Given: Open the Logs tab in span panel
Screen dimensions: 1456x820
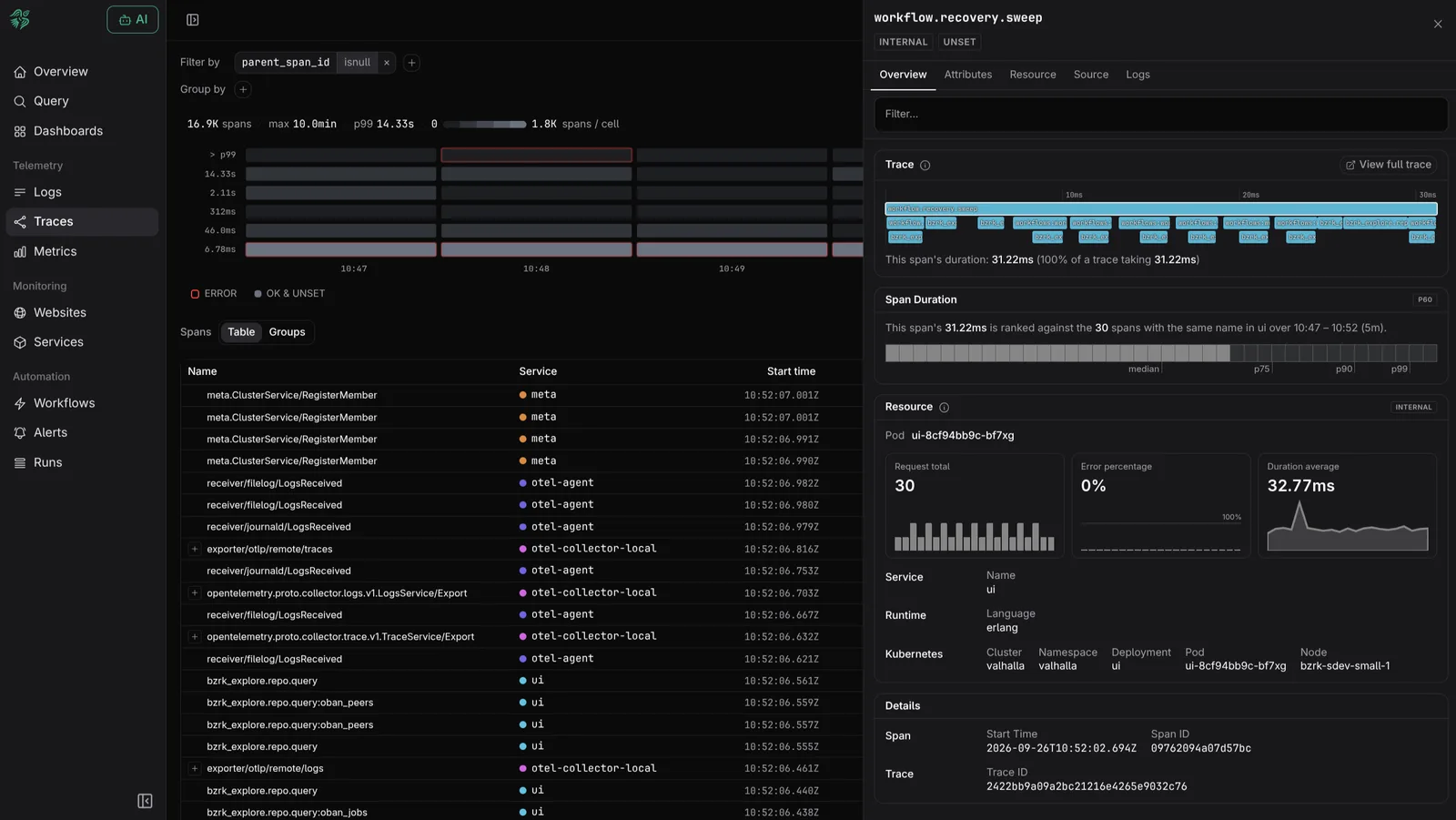Looking at the screenshot, I should [x=1137, y=75].
